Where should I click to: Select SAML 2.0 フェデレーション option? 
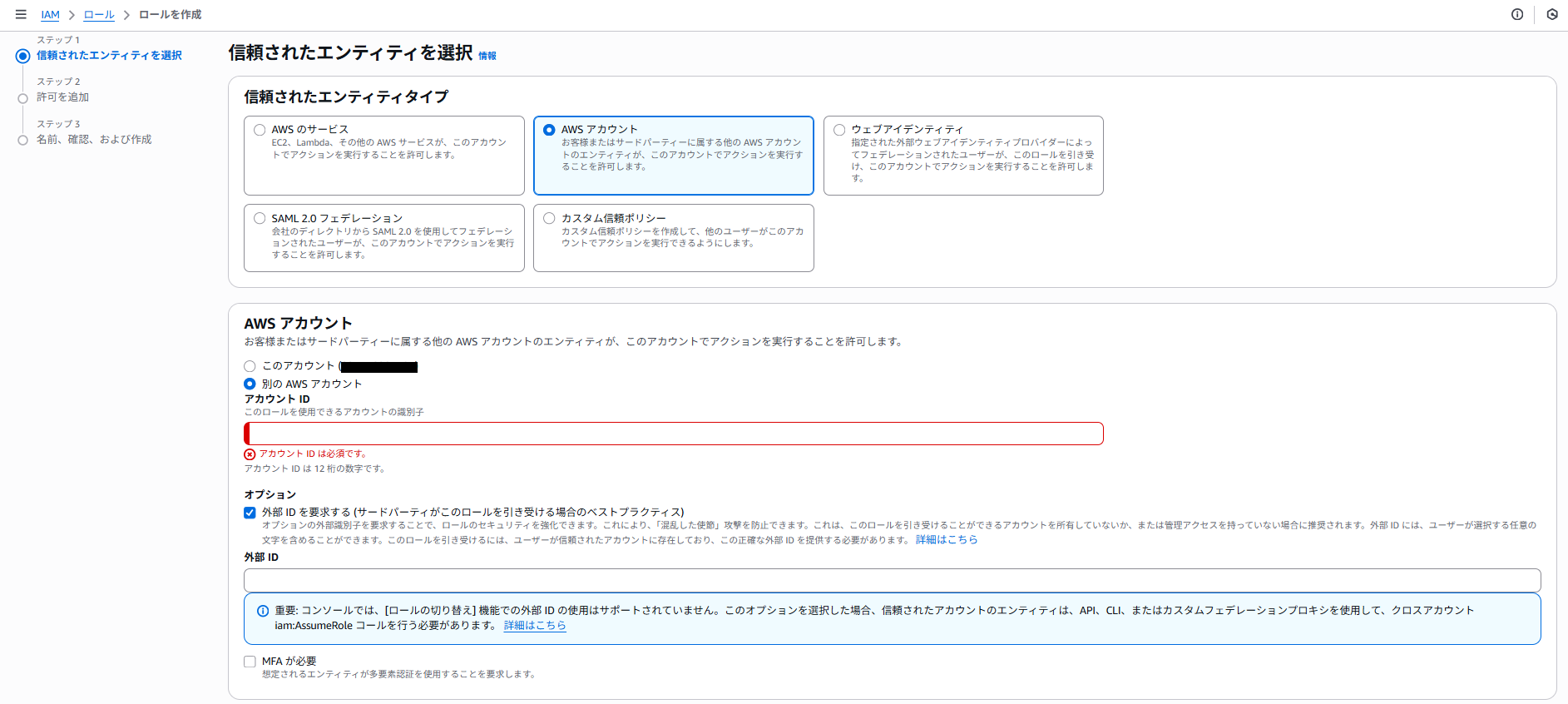pyautogui.click(x=260, y=218)
